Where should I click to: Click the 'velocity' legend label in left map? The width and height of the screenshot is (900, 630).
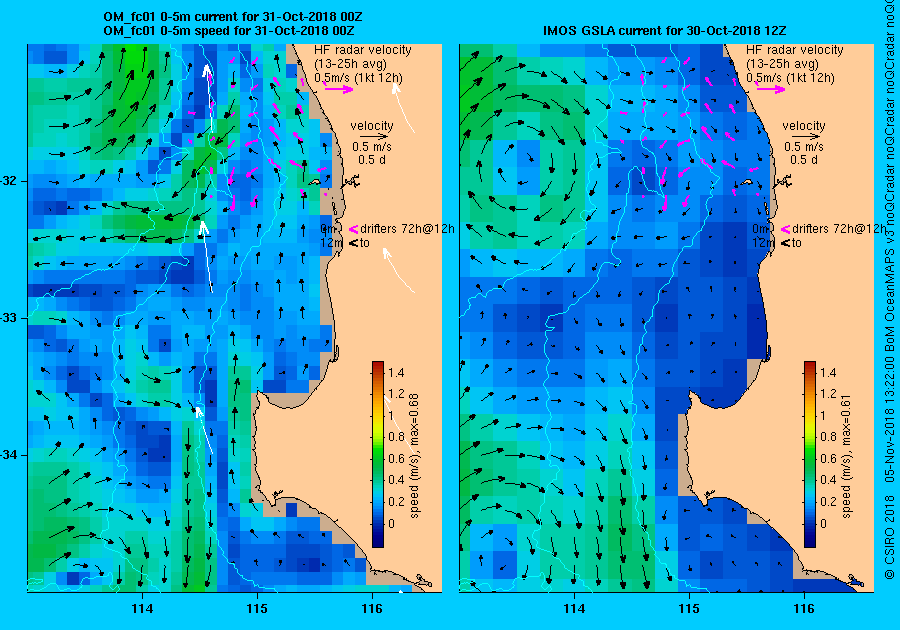click(372, 126)
